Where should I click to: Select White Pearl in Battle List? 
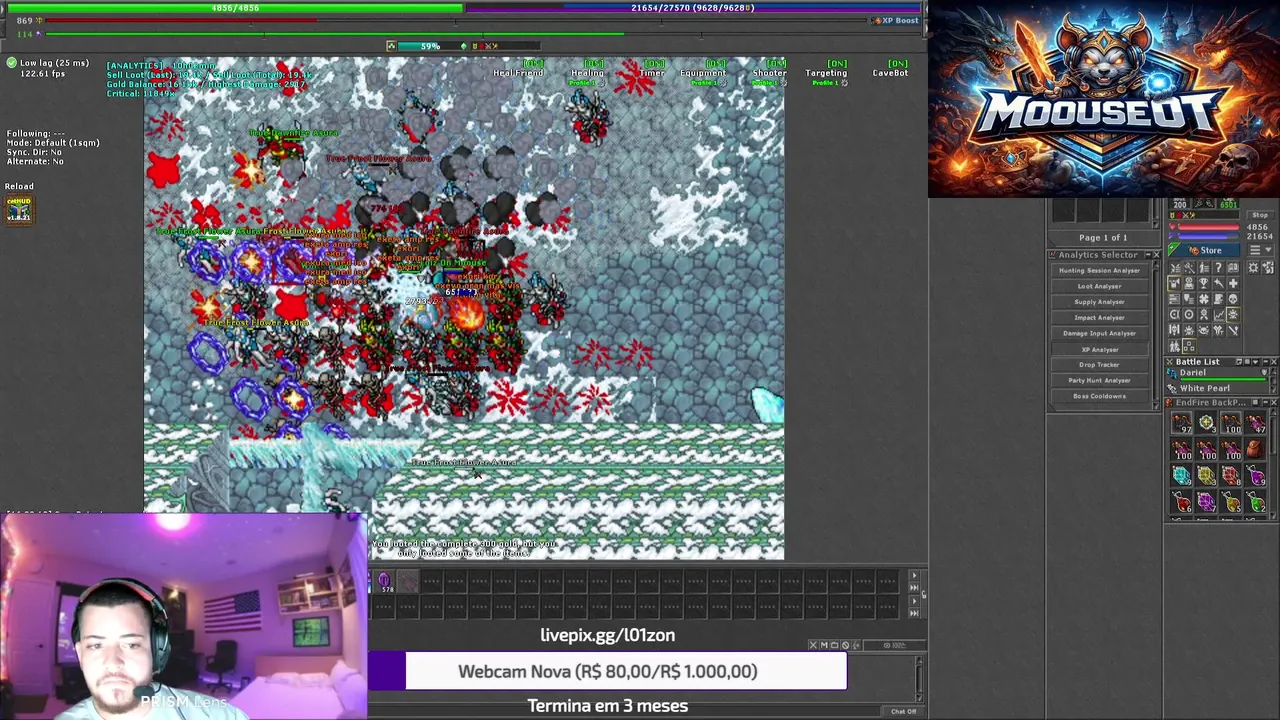(x=1215, y=388)
